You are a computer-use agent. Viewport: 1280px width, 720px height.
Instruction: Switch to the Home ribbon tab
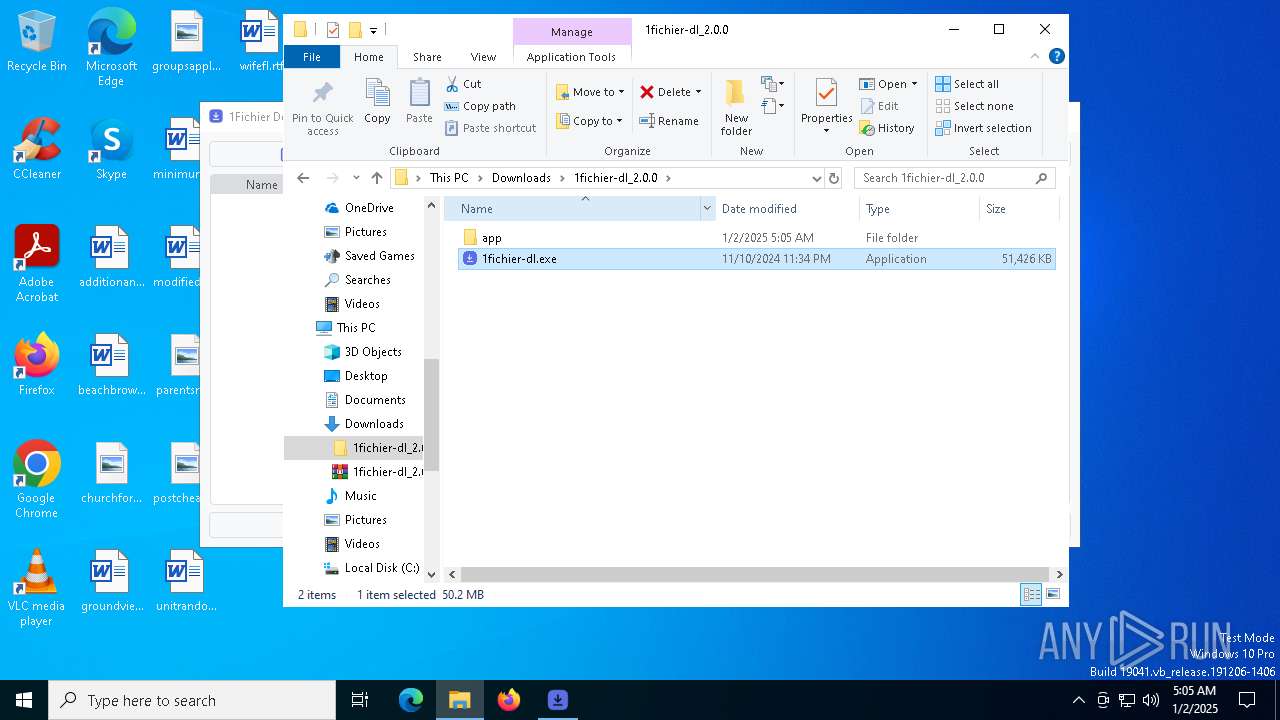point(368,57)
